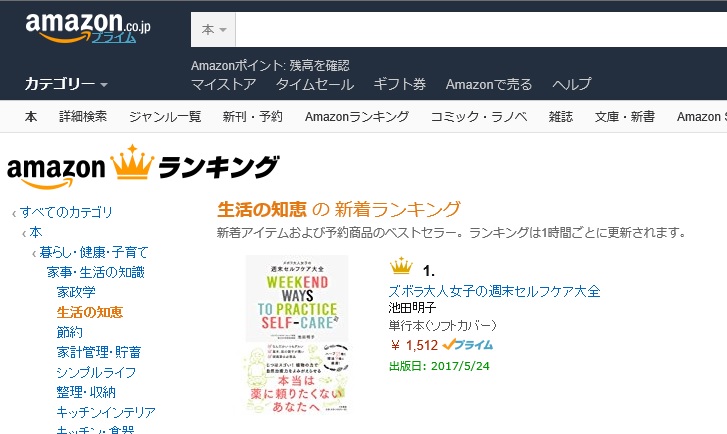Open the book title ズボラ大人女子の週末セルフケア大全
Screen dimensions: 727x434
[x=494, y=291]
